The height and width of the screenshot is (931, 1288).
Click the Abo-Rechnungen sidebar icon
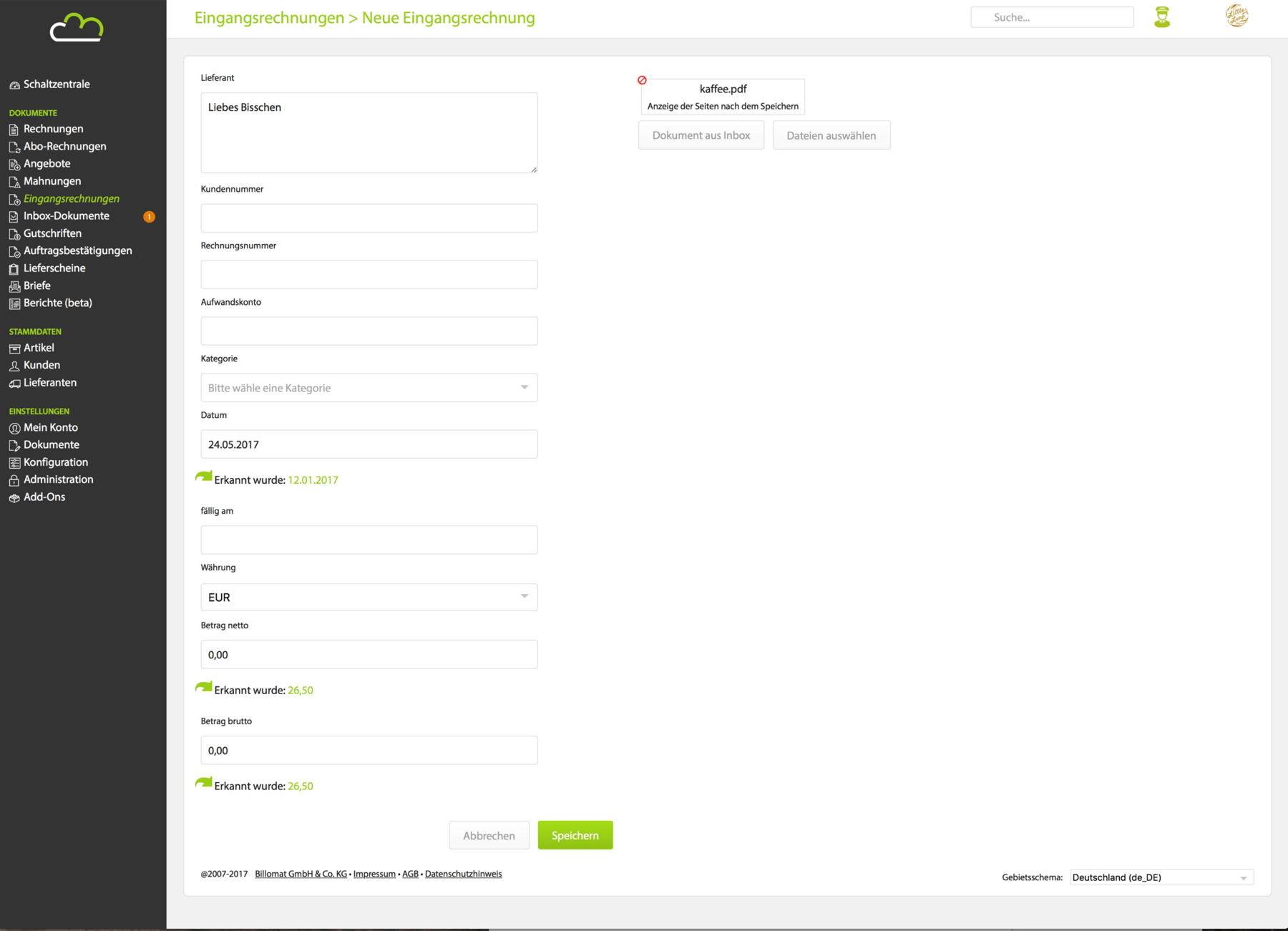click(x=14, y=147)
